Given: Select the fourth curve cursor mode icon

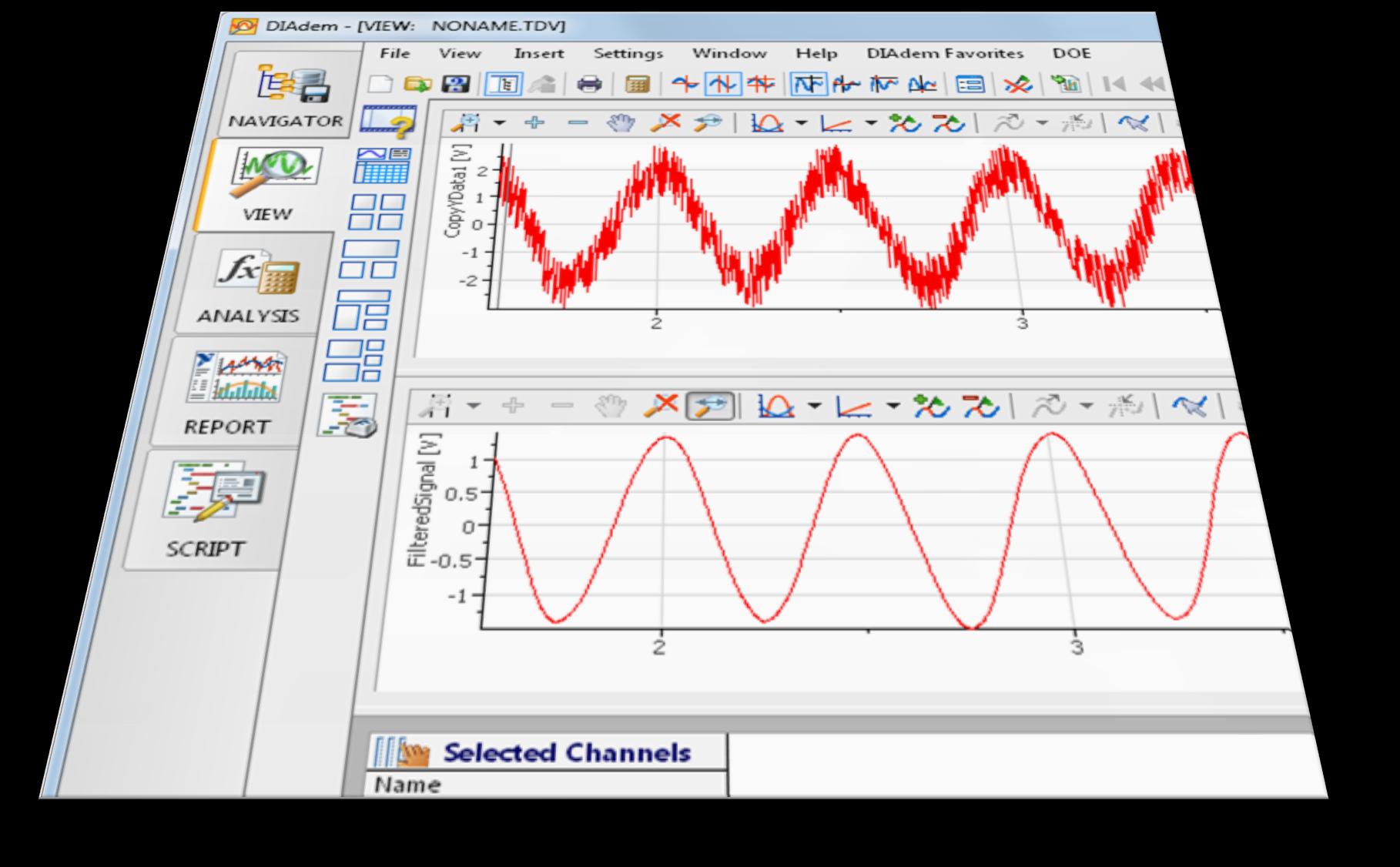Looking at the screenshot, I should tap(922, 84).
